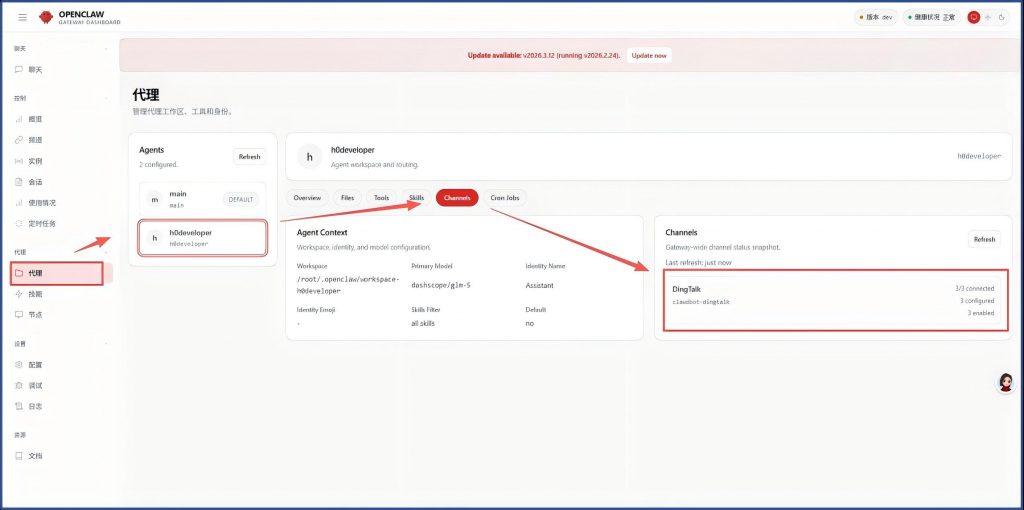Open 概览 overview in the sidebar
Viewport: 1024px width, 510px height.
[35, 119]
